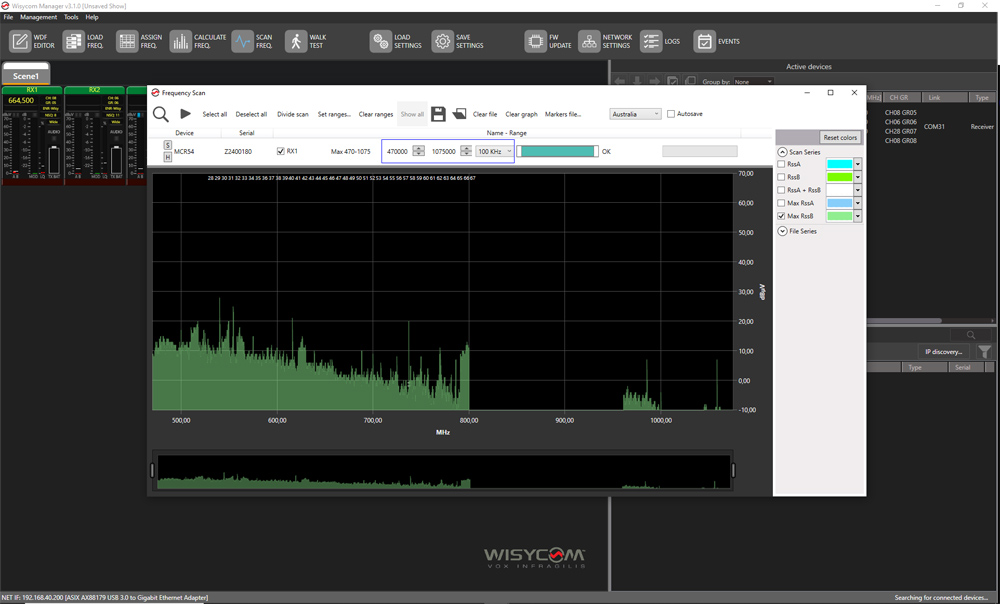Click the Reset colors button
This screenshot has width=1000, height=604.
point(840,137)
